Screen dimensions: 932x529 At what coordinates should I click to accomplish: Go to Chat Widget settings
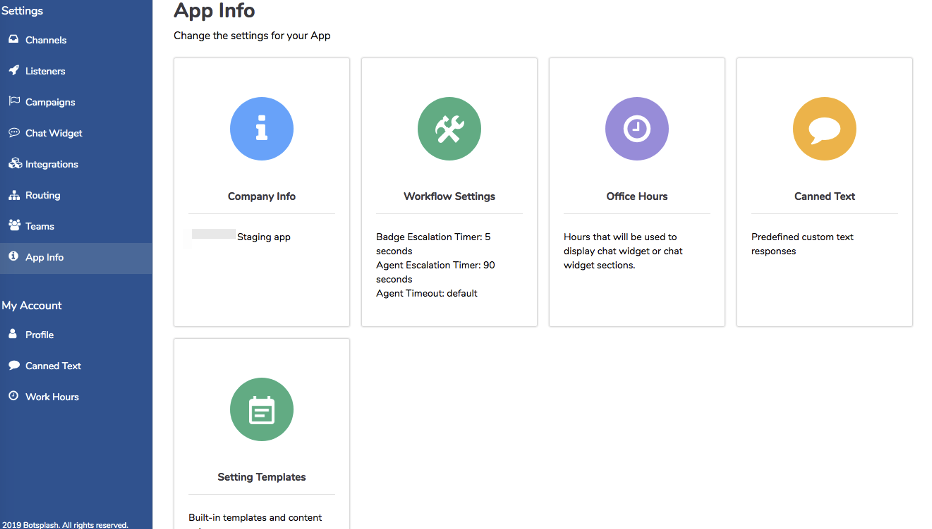[x=54, y=133]
